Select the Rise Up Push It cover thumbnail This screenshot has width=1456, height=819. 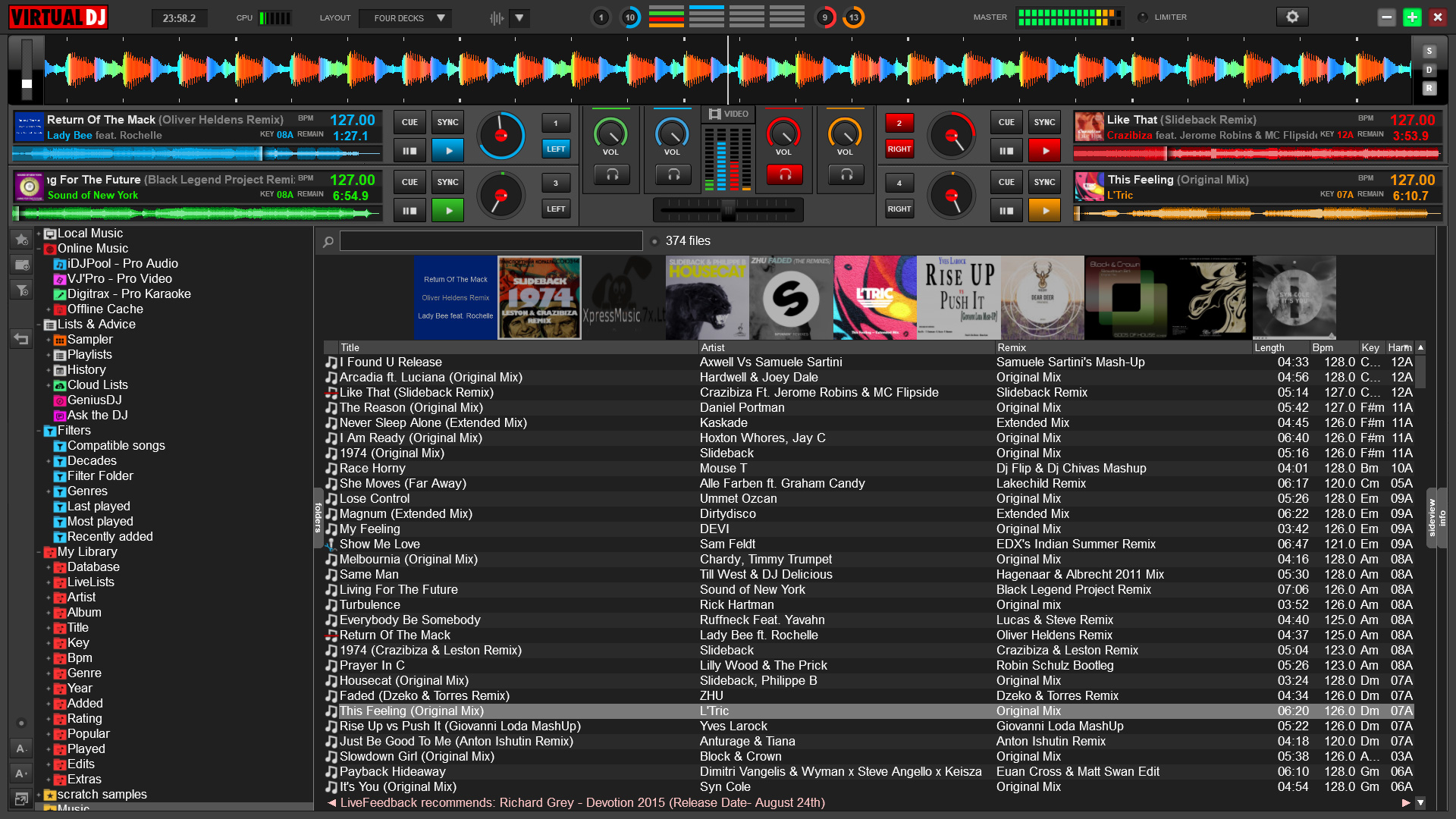[959, 297]
